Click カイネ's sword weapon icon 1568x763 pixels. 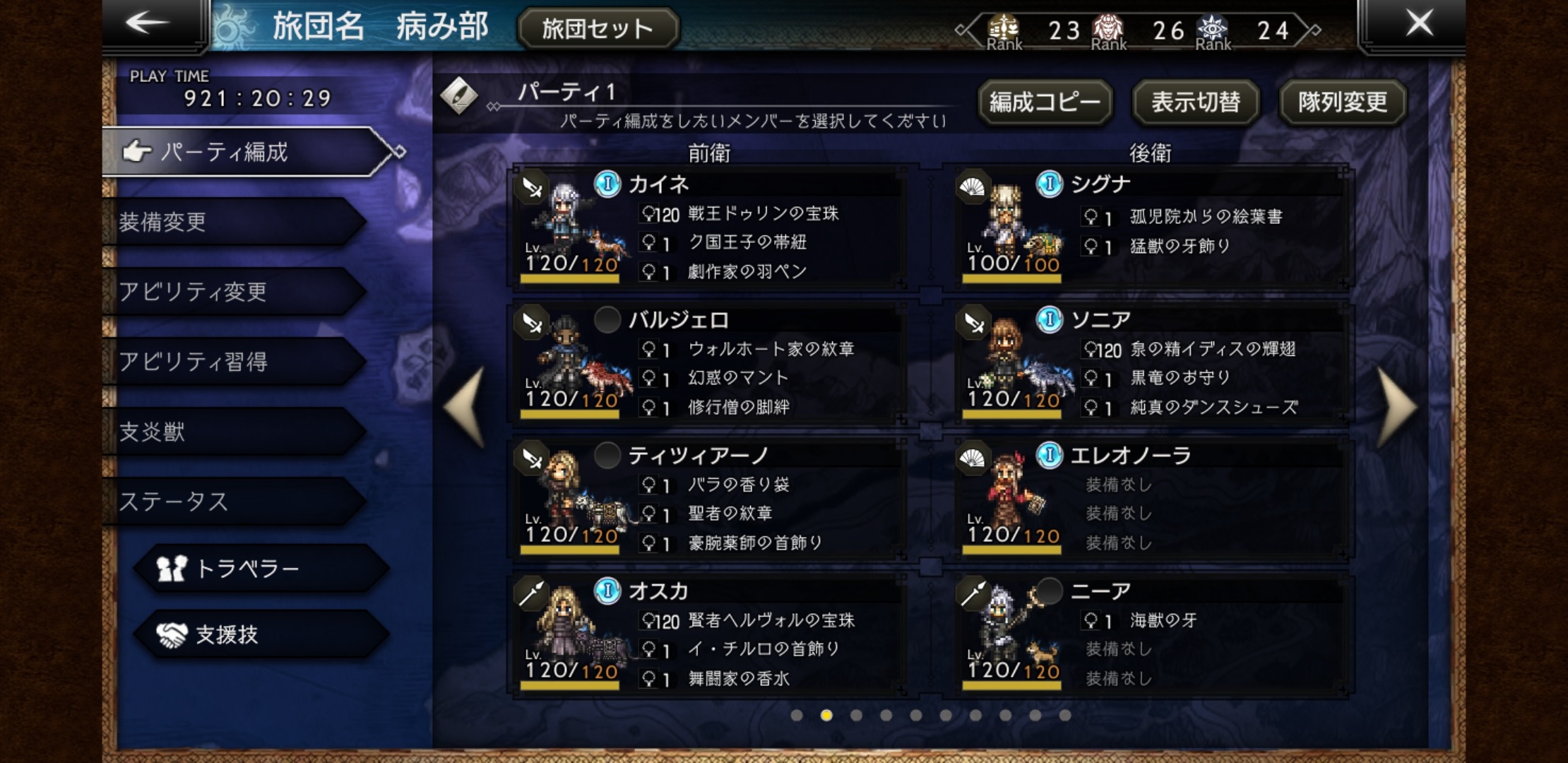pyautogui.click(x=532, y=187)
